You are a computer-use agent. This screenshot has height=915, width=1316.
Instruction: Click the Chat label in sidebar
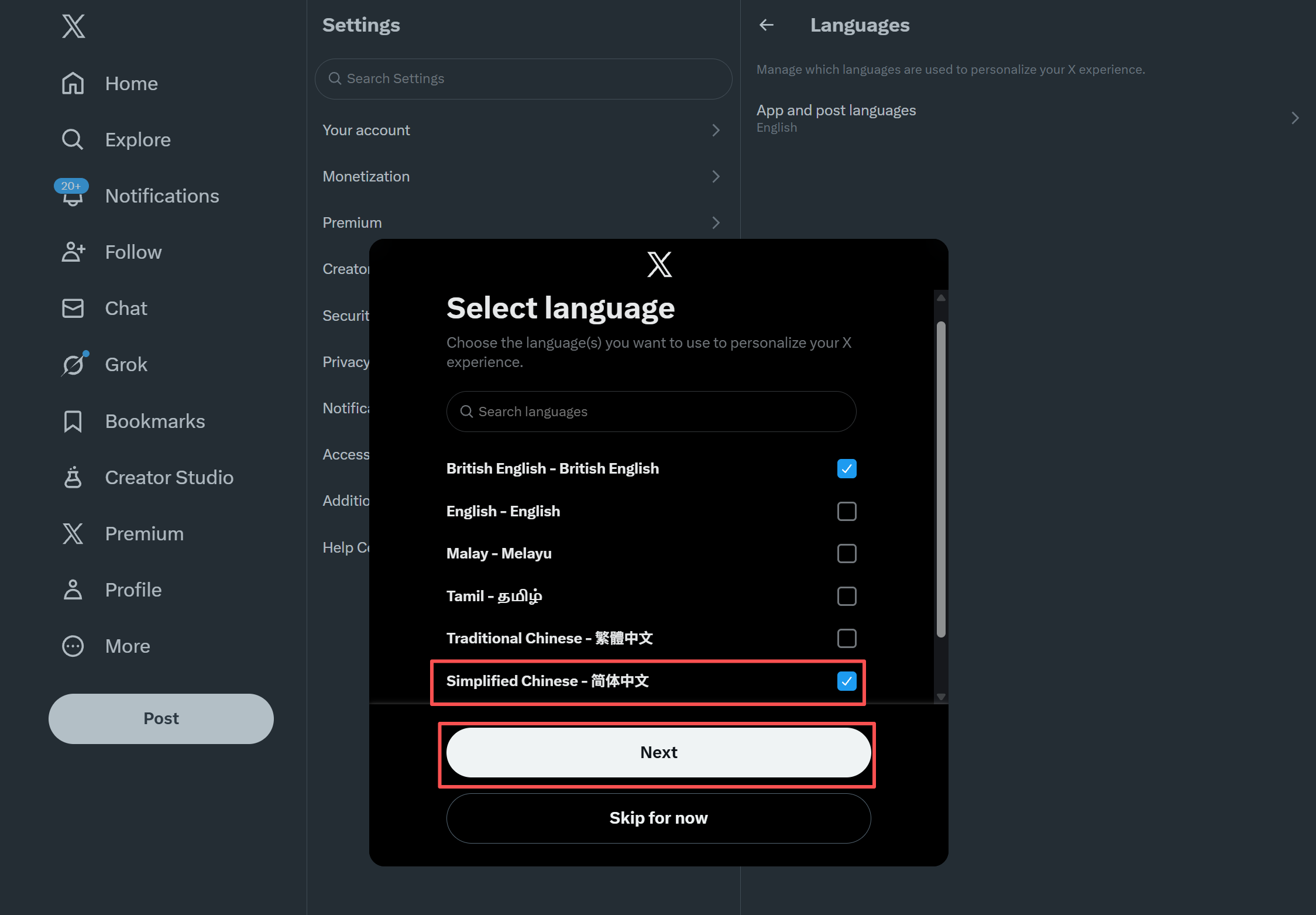126,309
